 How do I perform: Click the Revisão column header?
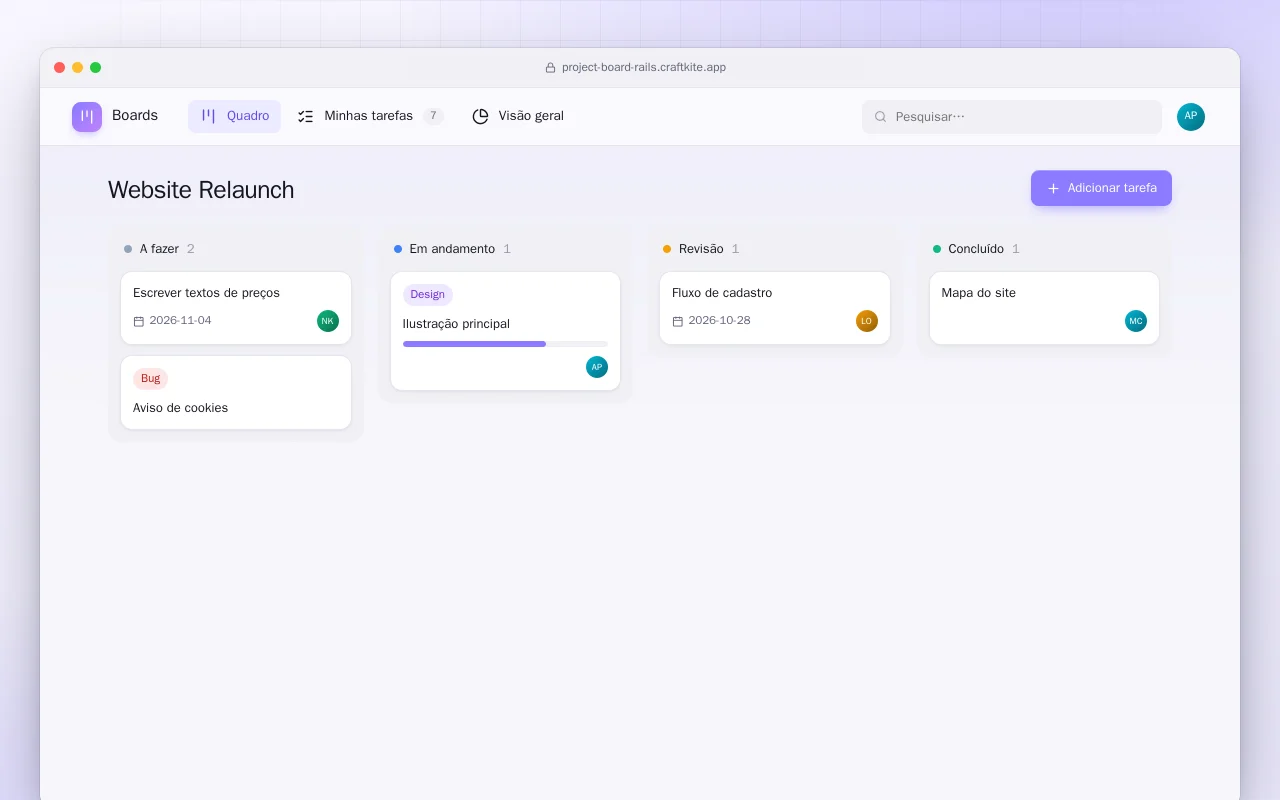(x=701, y=249)
